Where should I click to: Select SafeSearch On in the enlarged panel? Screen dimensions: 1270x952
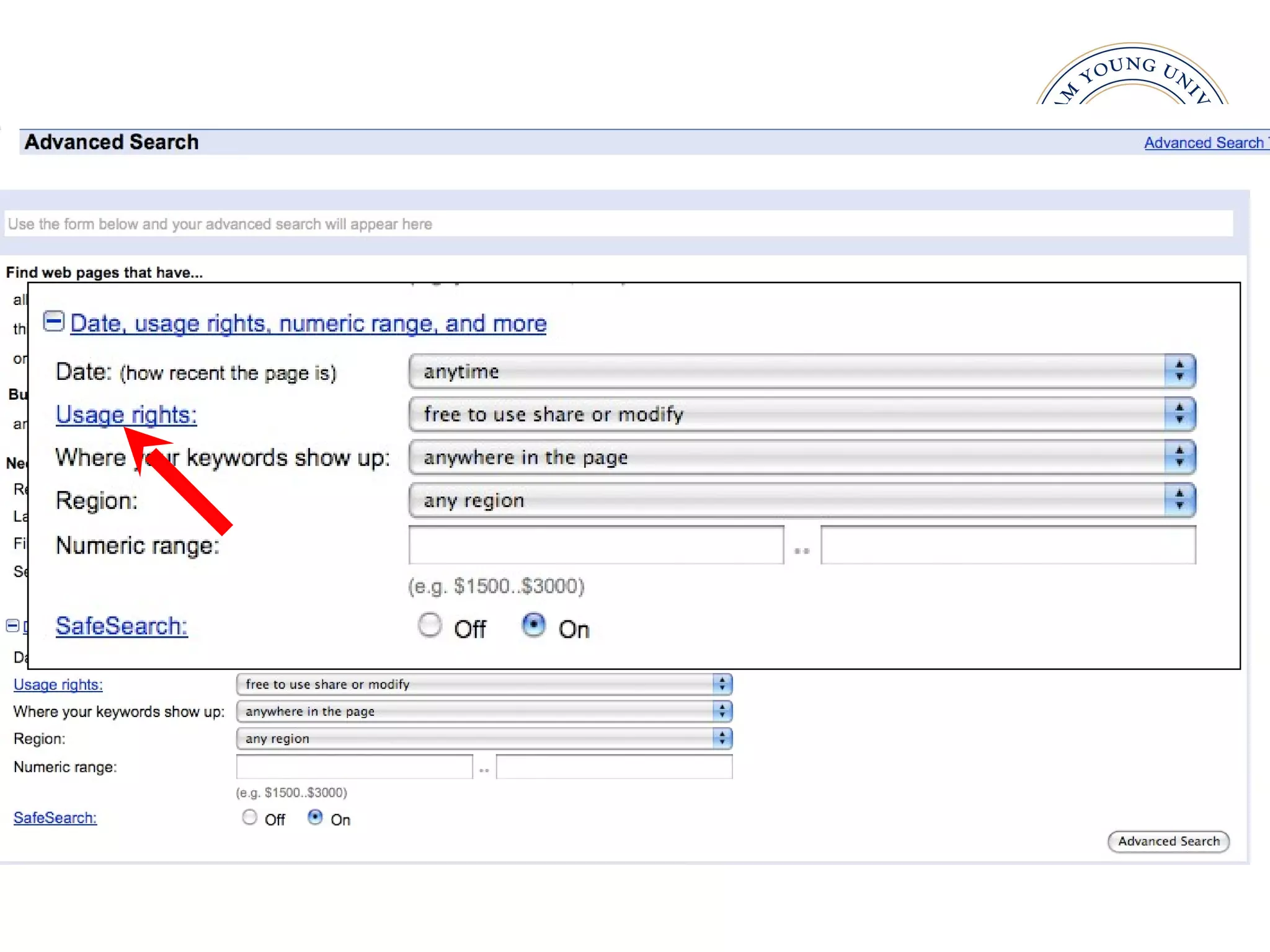click(x=533, y=625)
